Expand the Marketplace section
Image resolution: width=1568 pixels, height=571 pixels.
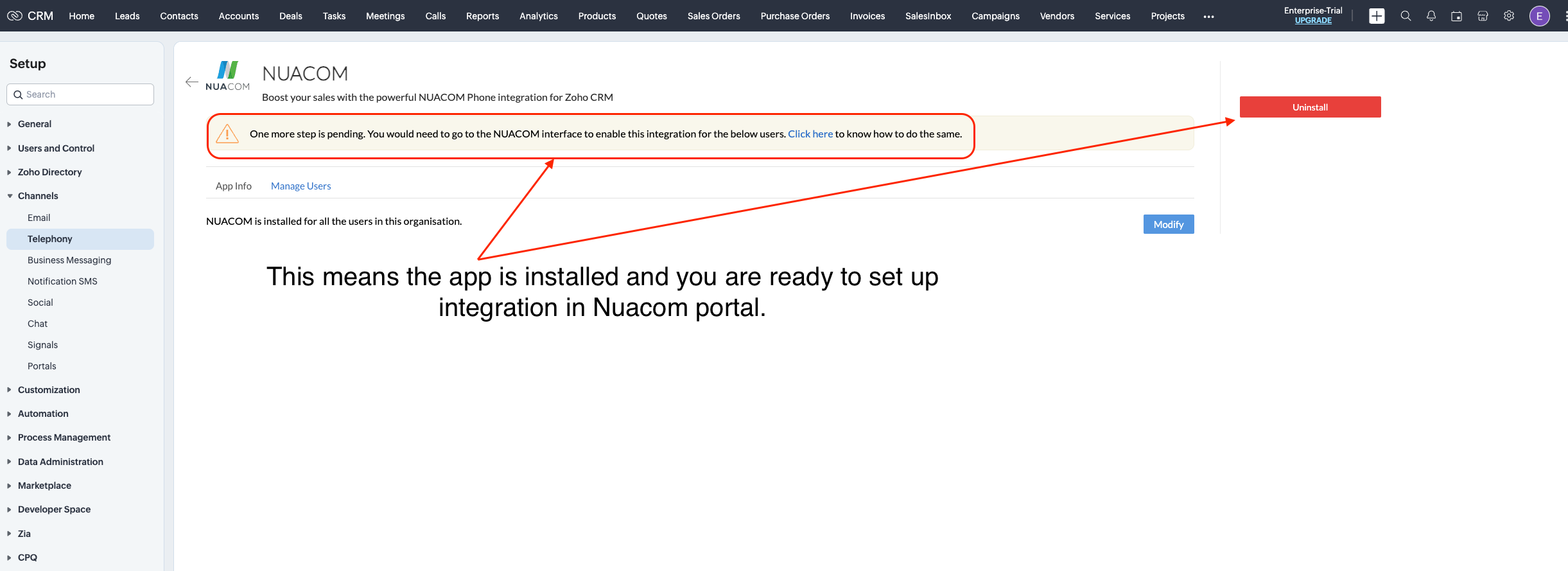(x=9, y=486)
